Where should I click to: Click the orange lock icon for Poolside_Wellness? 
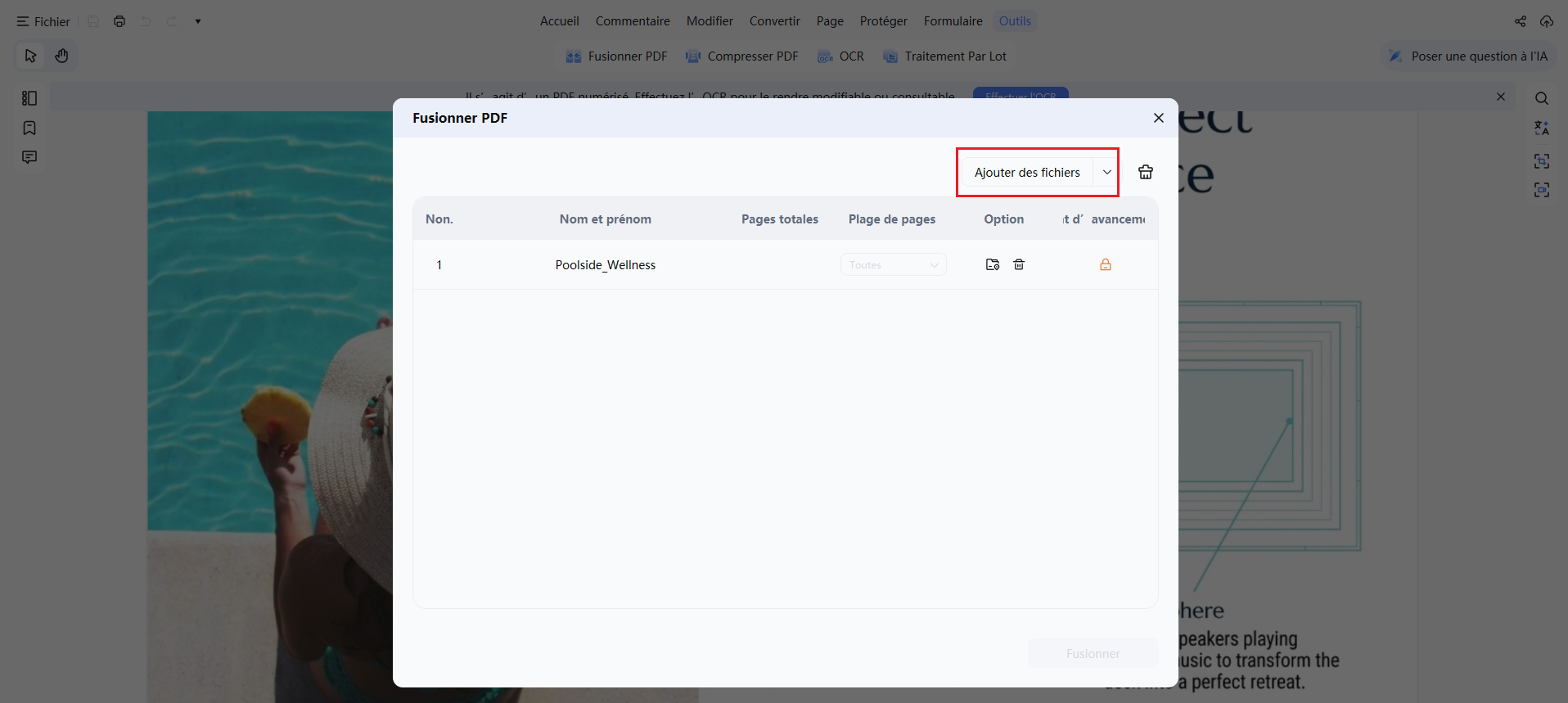click(x=1106, y=264)
